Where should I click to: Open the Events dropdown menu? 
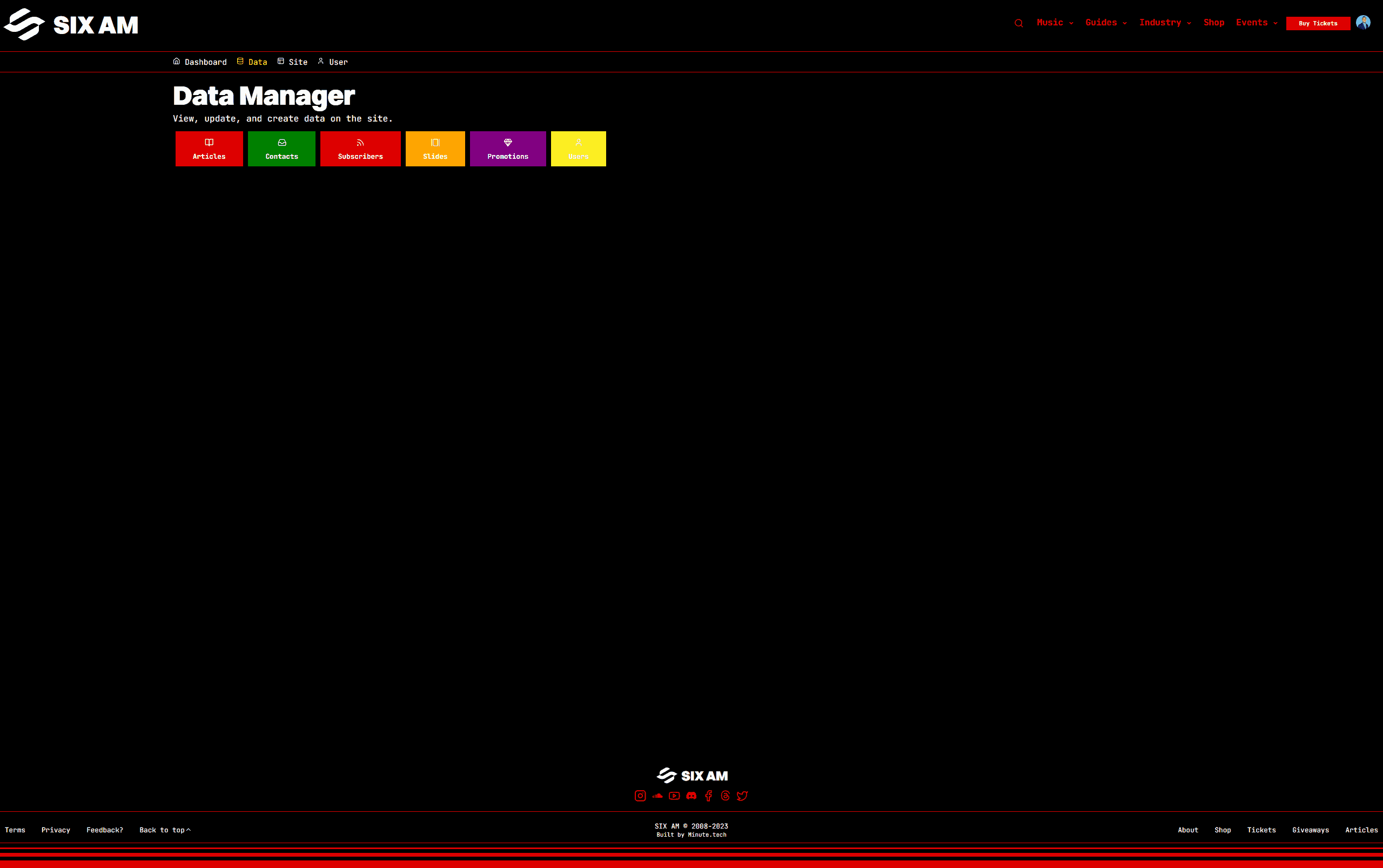point(1256,22)
